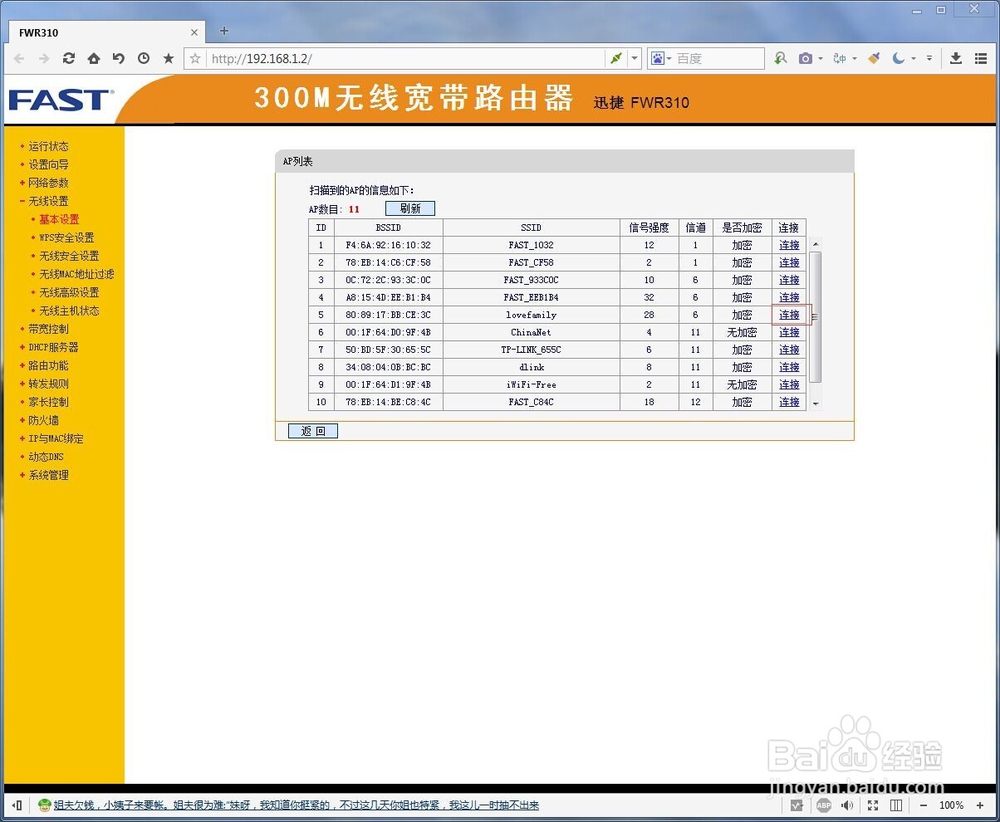The width and height of the screenshot is (1000, 822).
Task: Click the cleanup brush icon
Action: (x=874, y=59)
